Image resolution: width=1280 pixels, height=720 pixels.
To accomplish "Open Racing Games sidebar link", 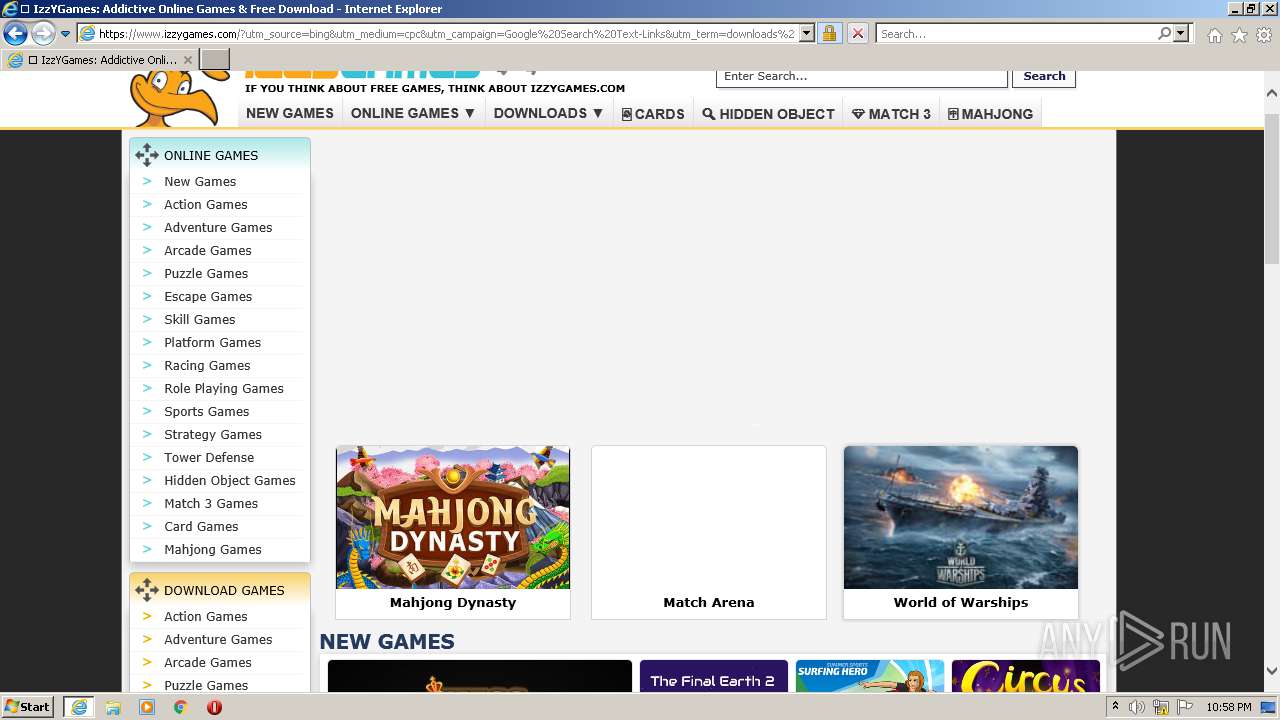I will tap(207, 365).
